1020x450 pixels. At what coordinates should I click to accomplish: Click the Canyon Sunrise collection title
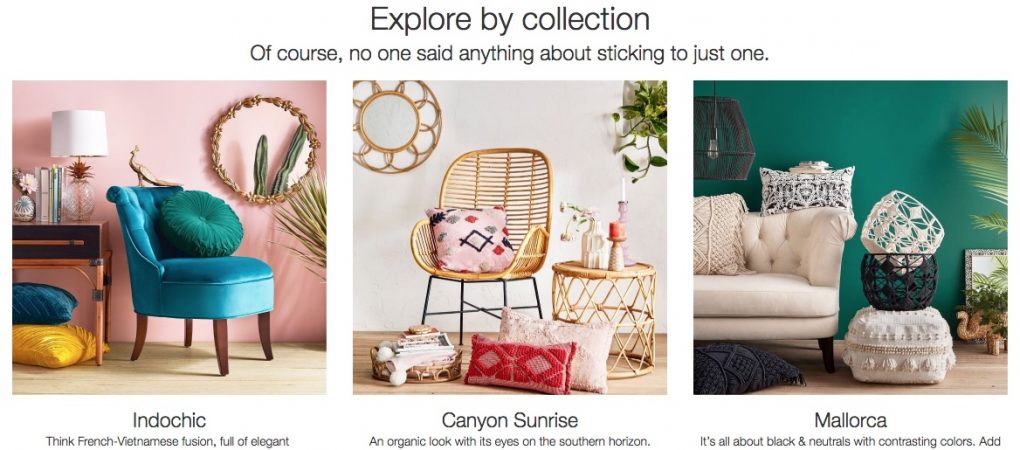click(509, 419)
